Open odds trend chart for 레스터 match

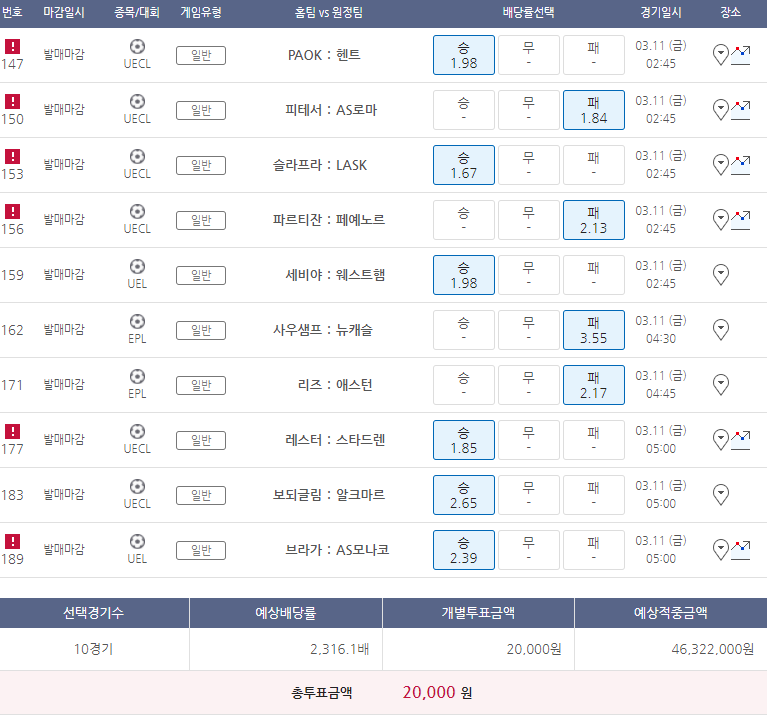pyautogui.click(x=741, y=439)
